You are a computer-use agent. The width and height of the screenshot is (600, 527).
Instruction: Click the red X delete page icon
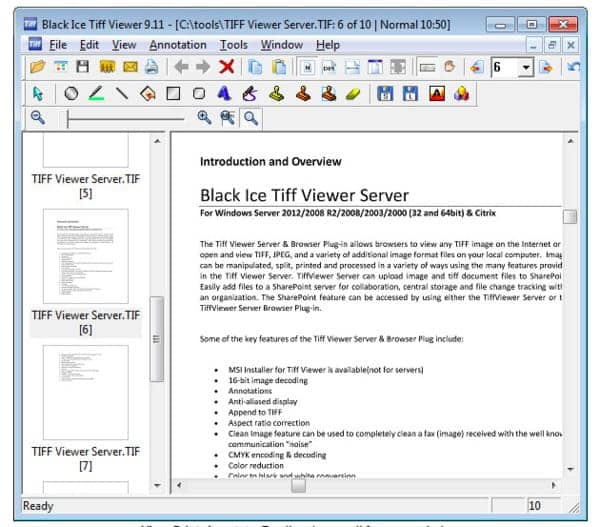click(x=227, y=67)
